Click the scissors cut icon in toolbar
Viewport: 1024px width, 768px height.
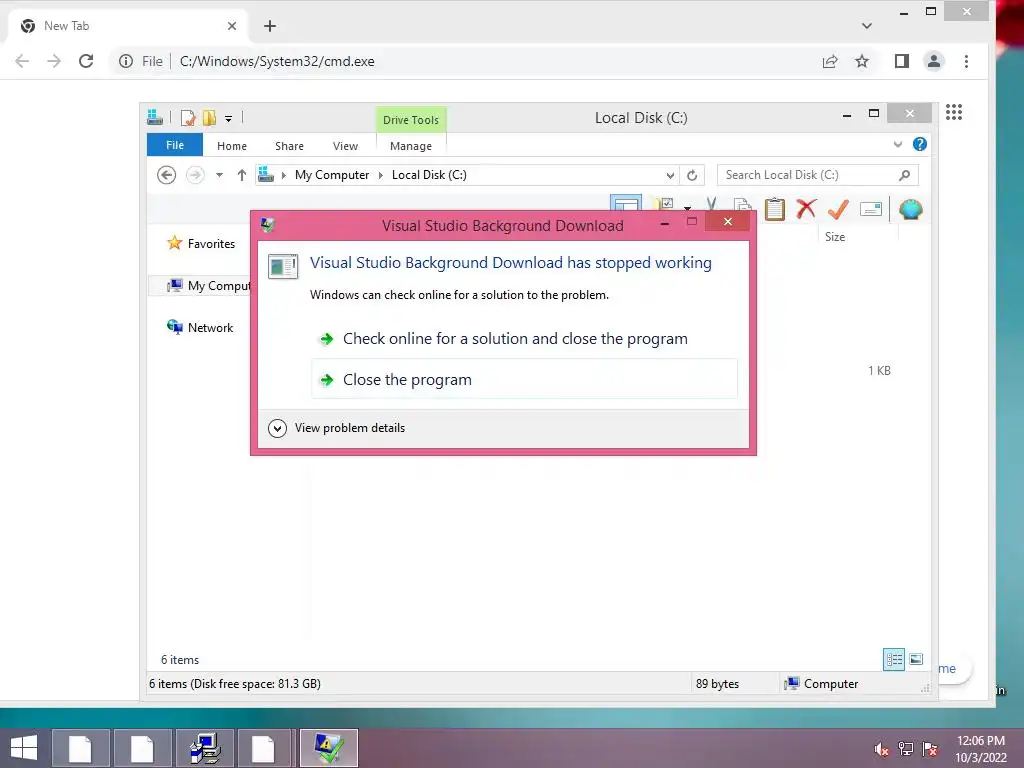tap(711, 203)
